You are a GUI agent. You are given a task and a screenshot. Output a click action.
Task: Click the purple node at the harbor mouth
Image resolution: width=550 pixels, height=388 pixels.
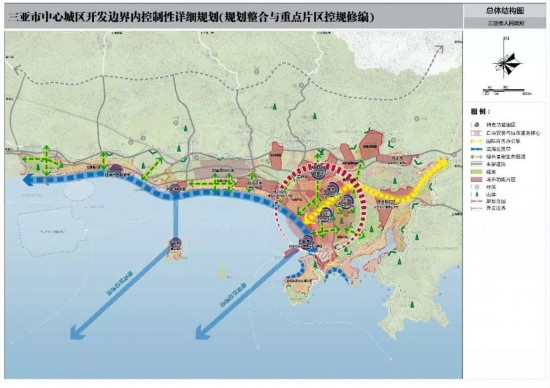307,241
